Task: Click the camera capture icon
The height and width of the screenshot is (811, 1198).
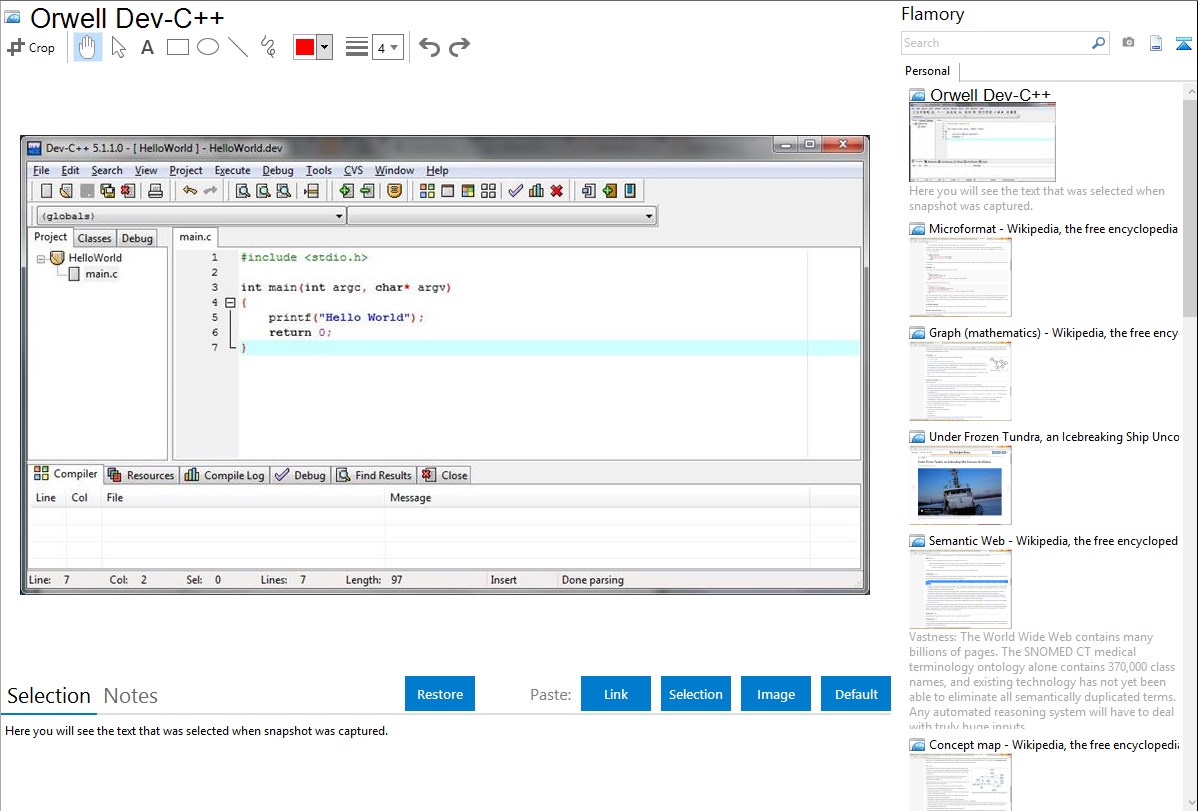Action: click(x=1128, y=43)
